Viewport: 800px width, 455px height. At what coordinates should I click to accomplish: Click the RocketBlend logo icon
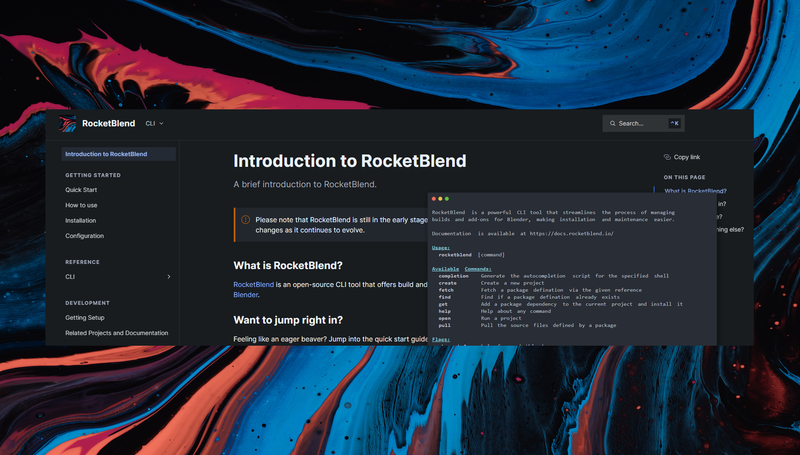67,123
